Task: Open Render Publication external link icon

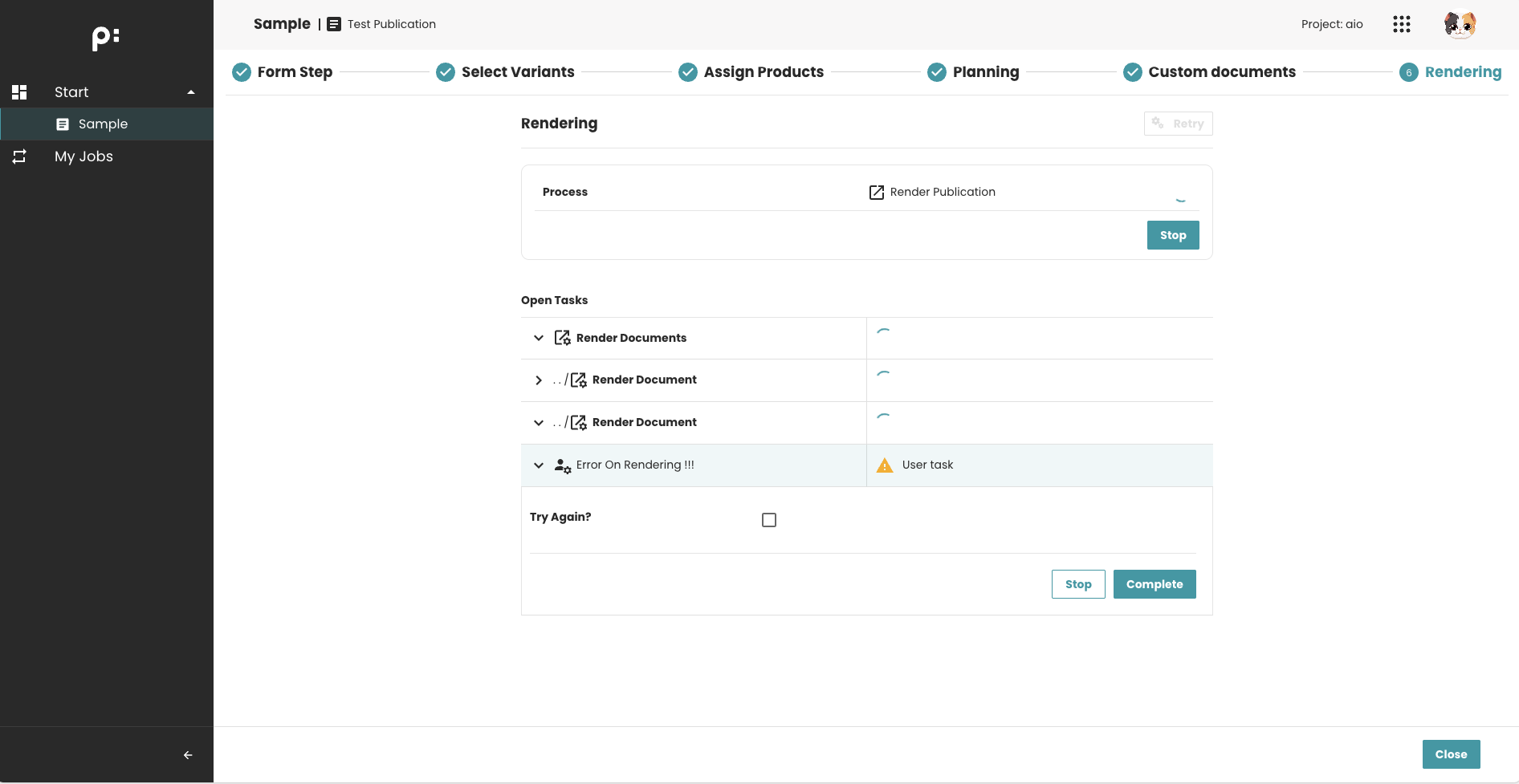Action: click(877, 193)
